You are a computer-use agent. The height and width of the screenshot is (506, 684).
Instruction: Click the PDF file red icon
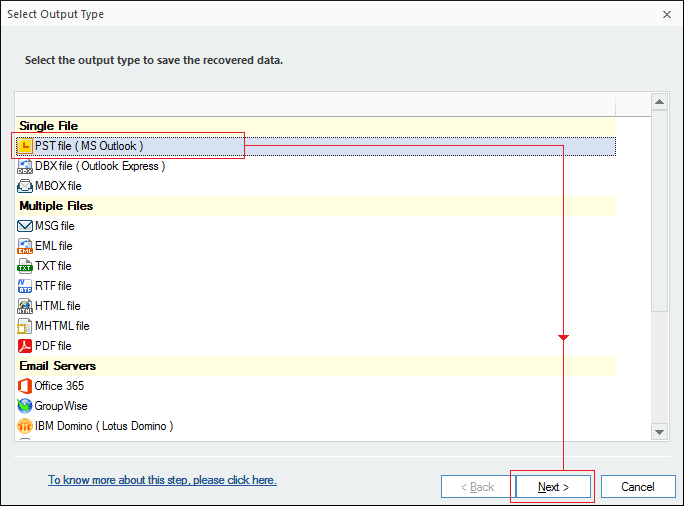tap(25, 346)
